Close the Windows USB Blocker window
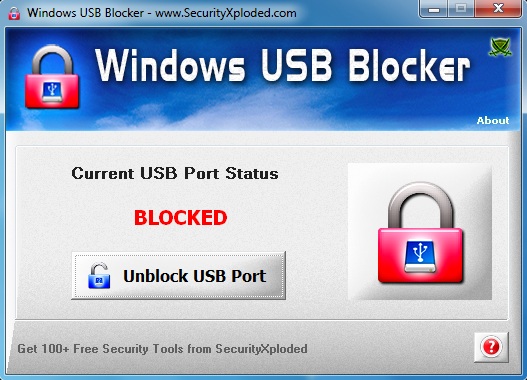 click(498, 9)
